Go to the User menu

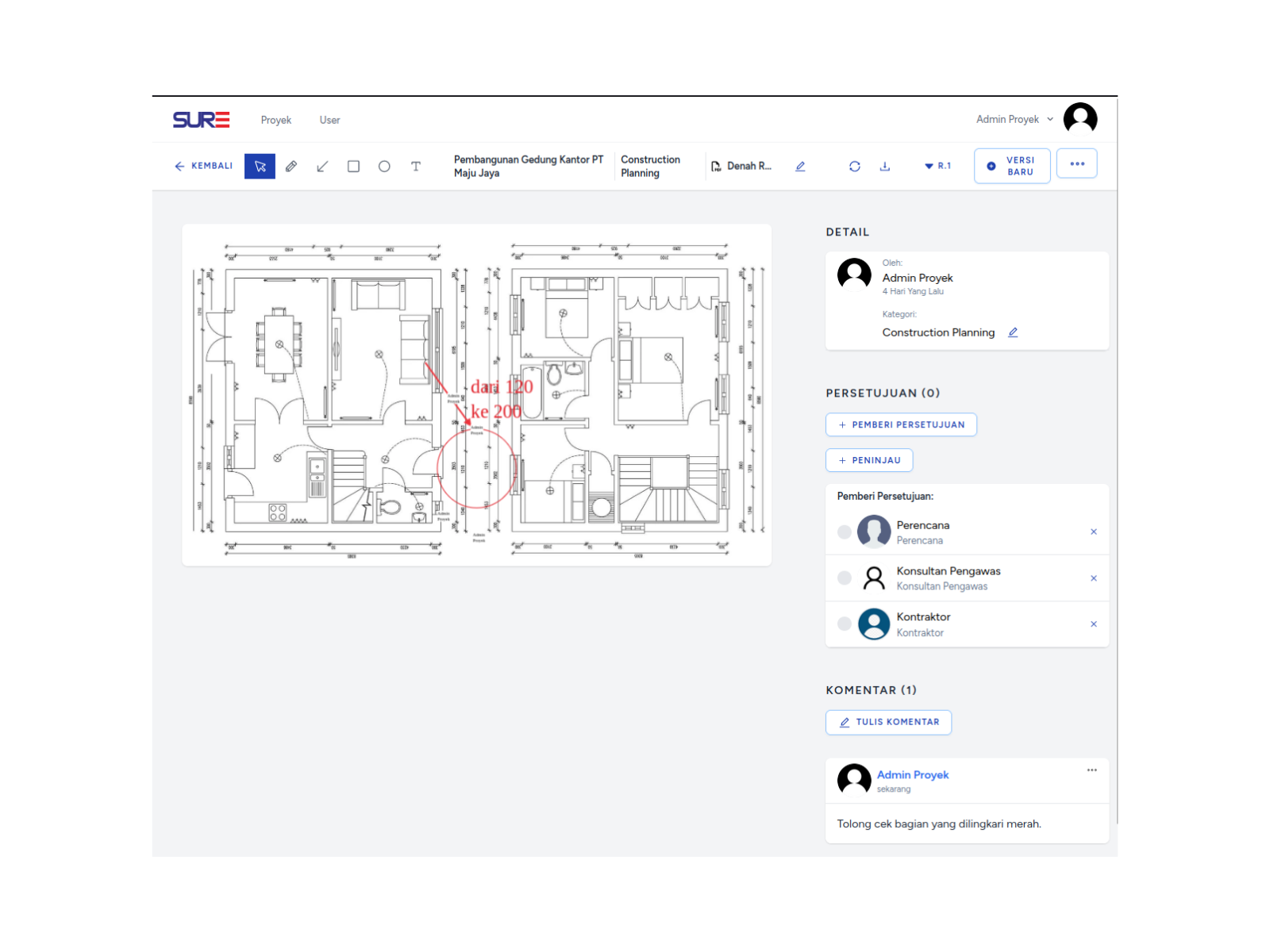click(329, 121)
